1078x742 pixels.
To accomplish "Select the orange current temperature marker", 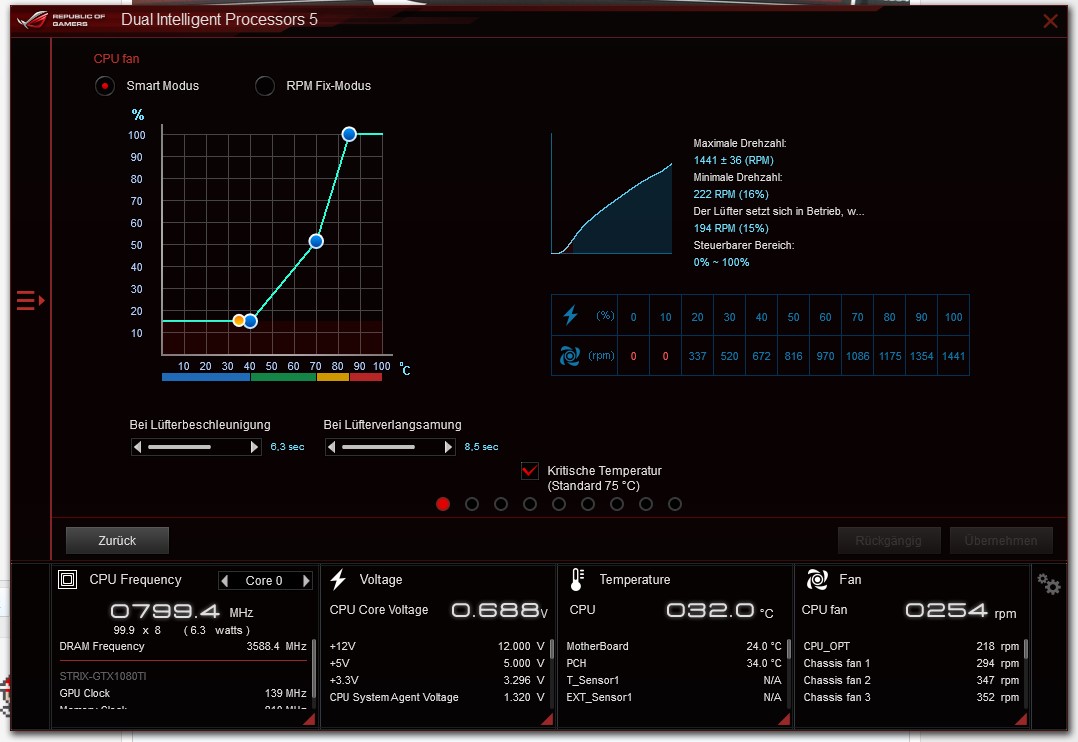I will tap(239, 320).
